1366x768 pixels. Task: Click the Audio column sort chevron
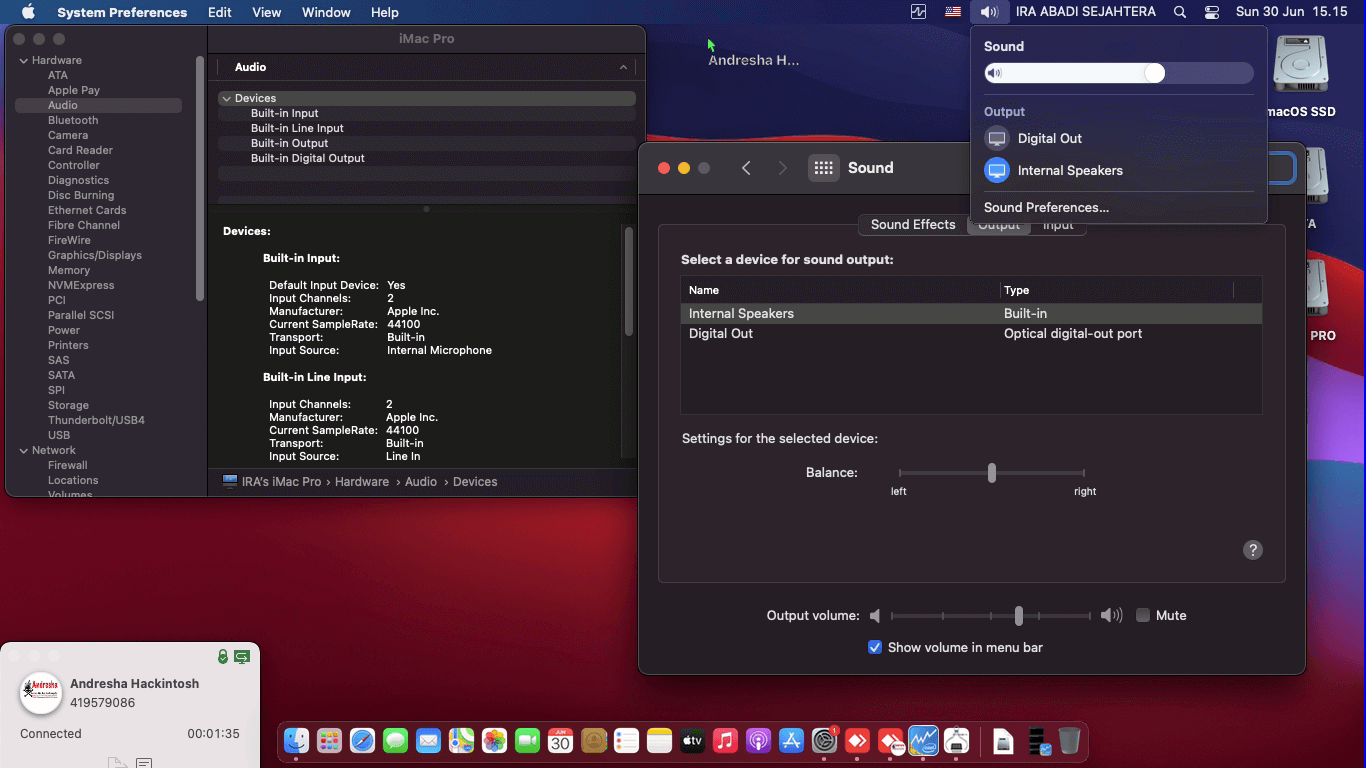click(x=623, y=67)
